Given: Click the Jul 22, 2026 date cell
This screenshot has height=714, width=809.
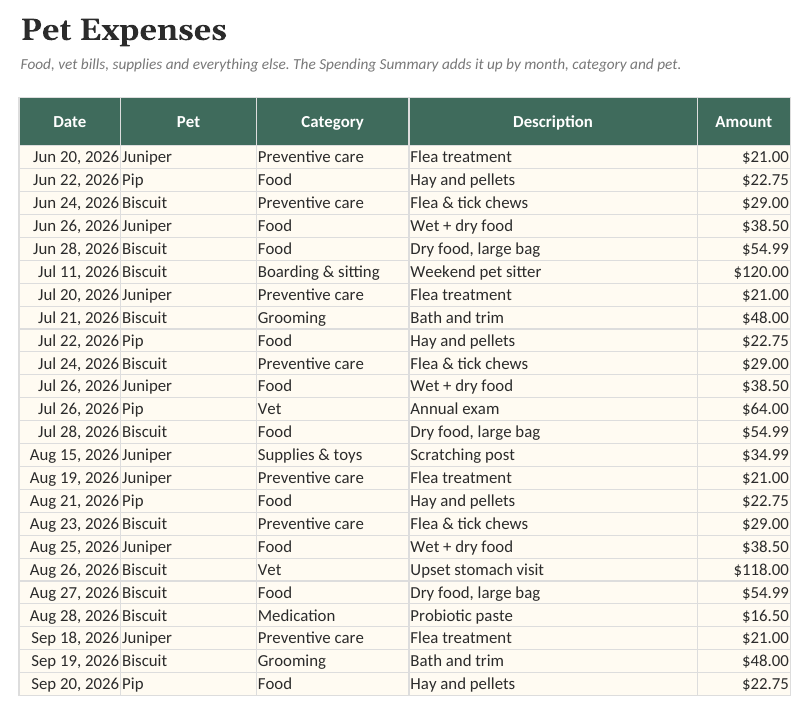Looking at the screenshot, I should pyautogui.click(x=70, y=341).
